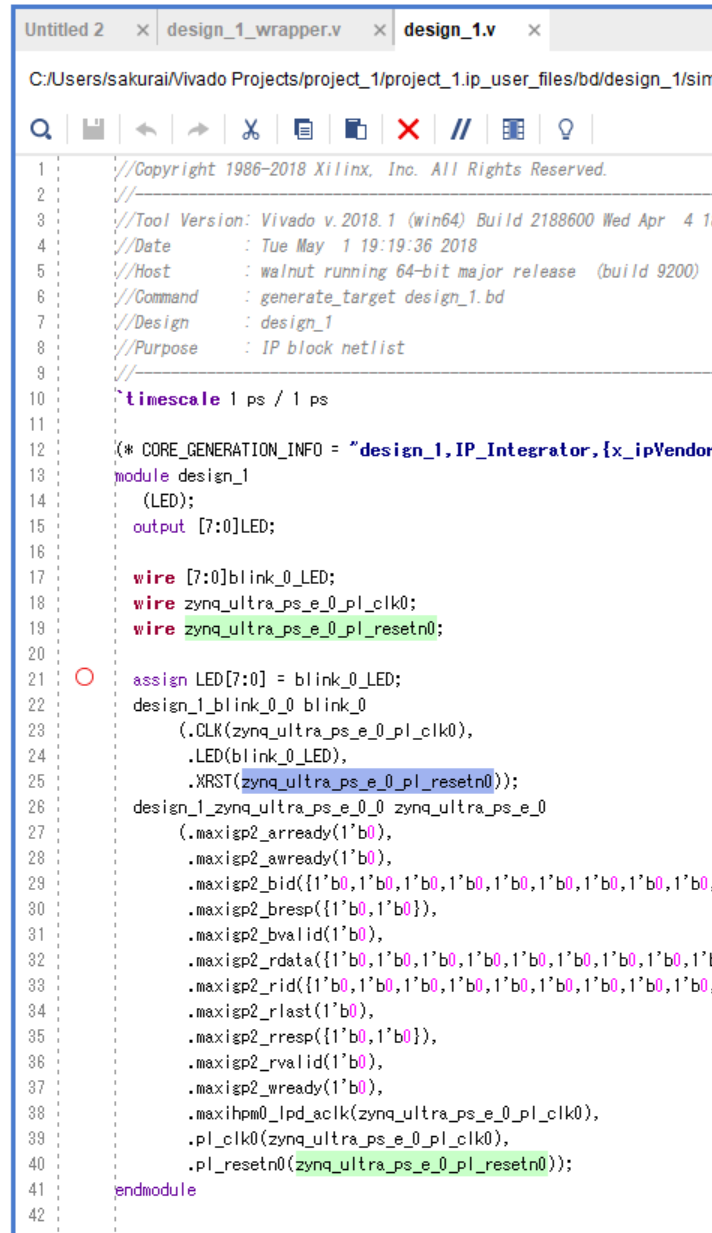Viewport: 712px width, 1233px height.
Task: Click the Cut scissors icon
Action: 251,128
